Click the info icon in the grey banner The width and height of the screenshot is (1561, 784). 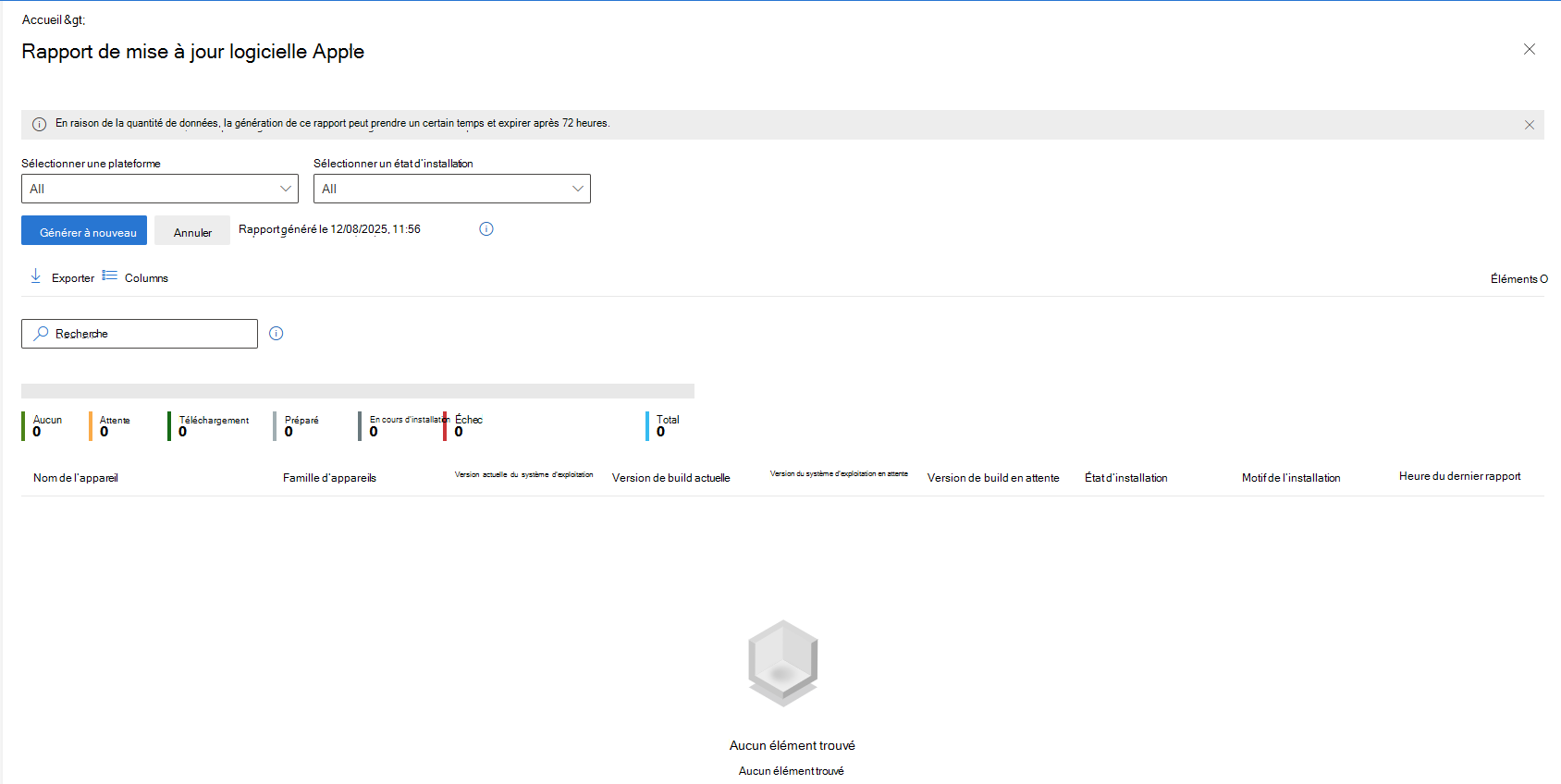point(40,124)
